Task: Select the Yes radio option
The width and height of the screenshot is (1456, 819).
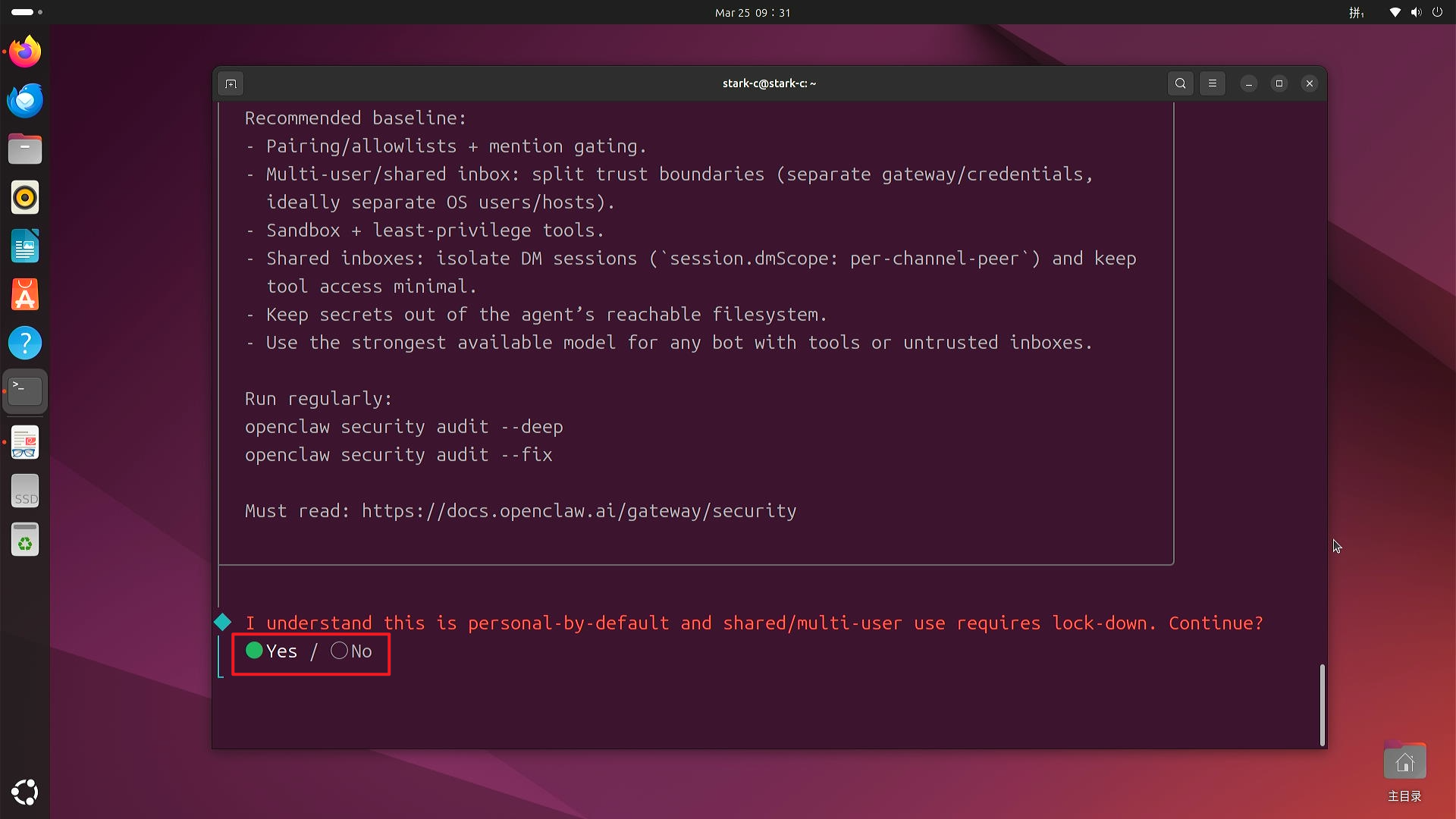Action: (255, 651)
